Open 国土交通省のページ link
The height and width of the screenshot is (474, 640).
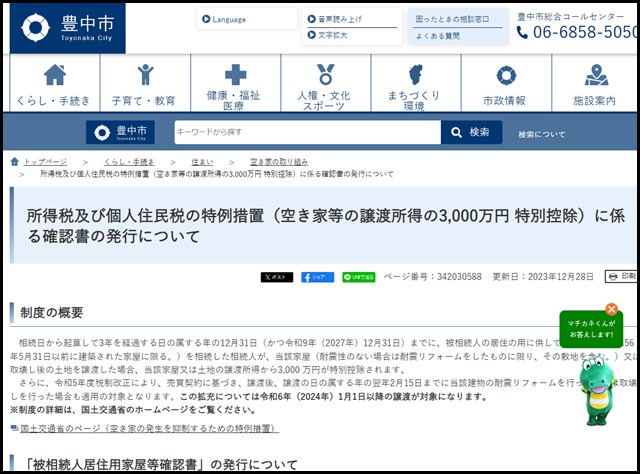[x=149, y=428]
